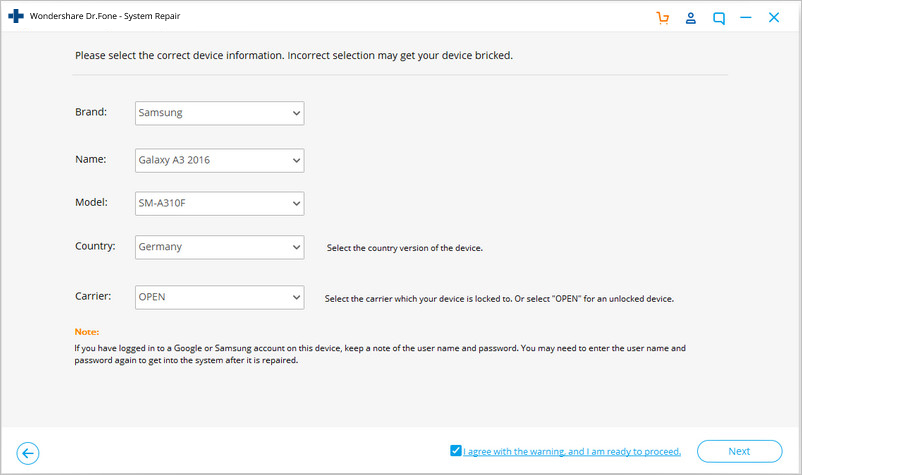Open the shopping cart icon
The height and width of the screenshot is (475, 908).
(x=662, y=18)
